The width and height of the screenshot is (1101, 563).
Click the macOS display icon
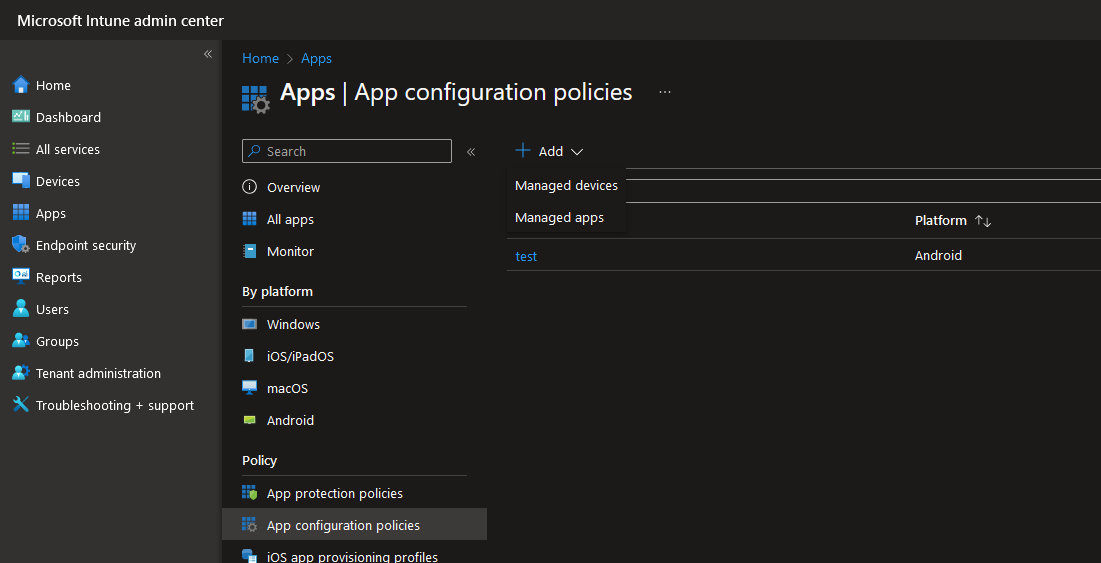click(249, 388)
